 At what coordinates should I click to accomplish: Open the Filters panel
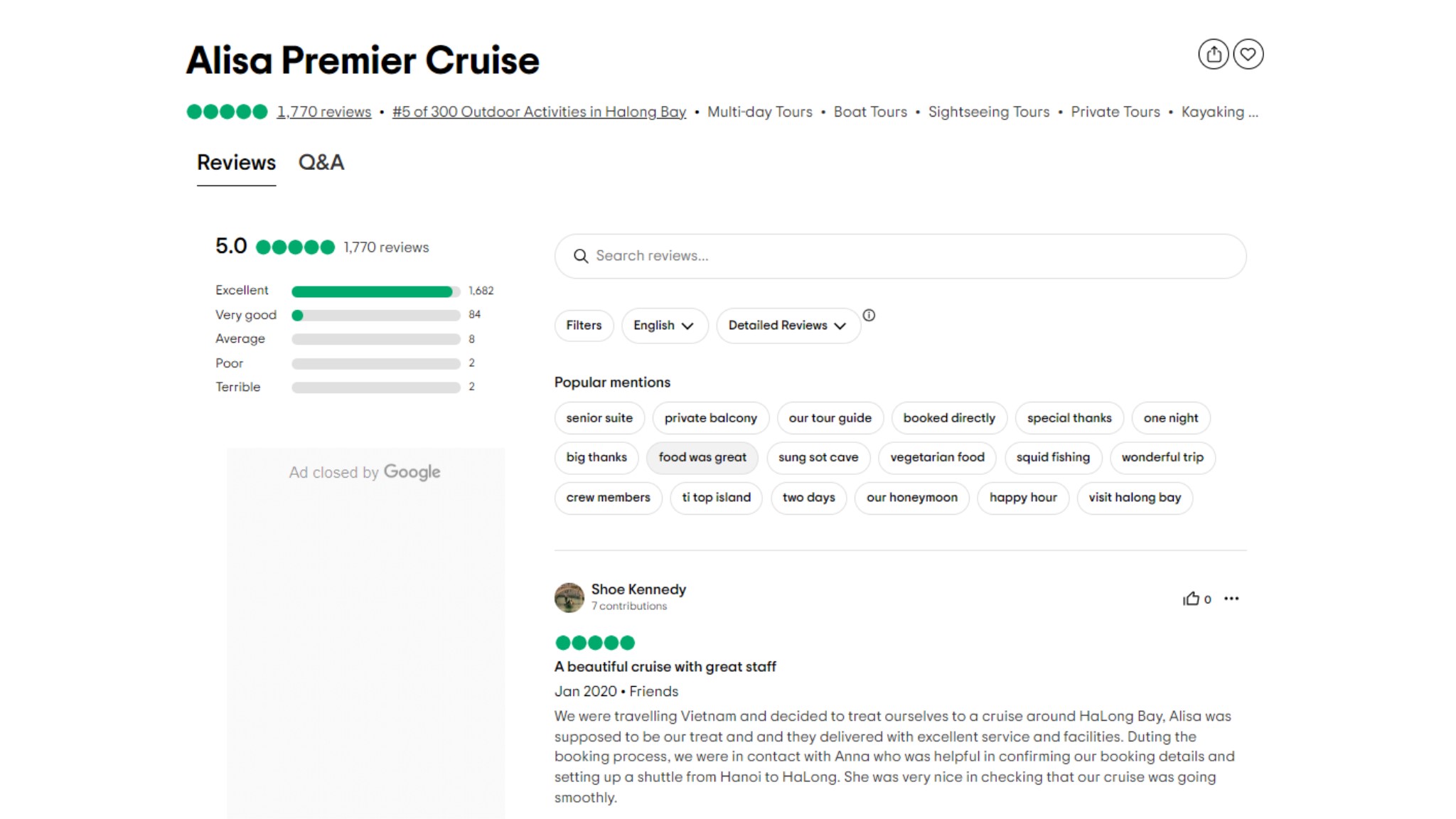point(583,325)
